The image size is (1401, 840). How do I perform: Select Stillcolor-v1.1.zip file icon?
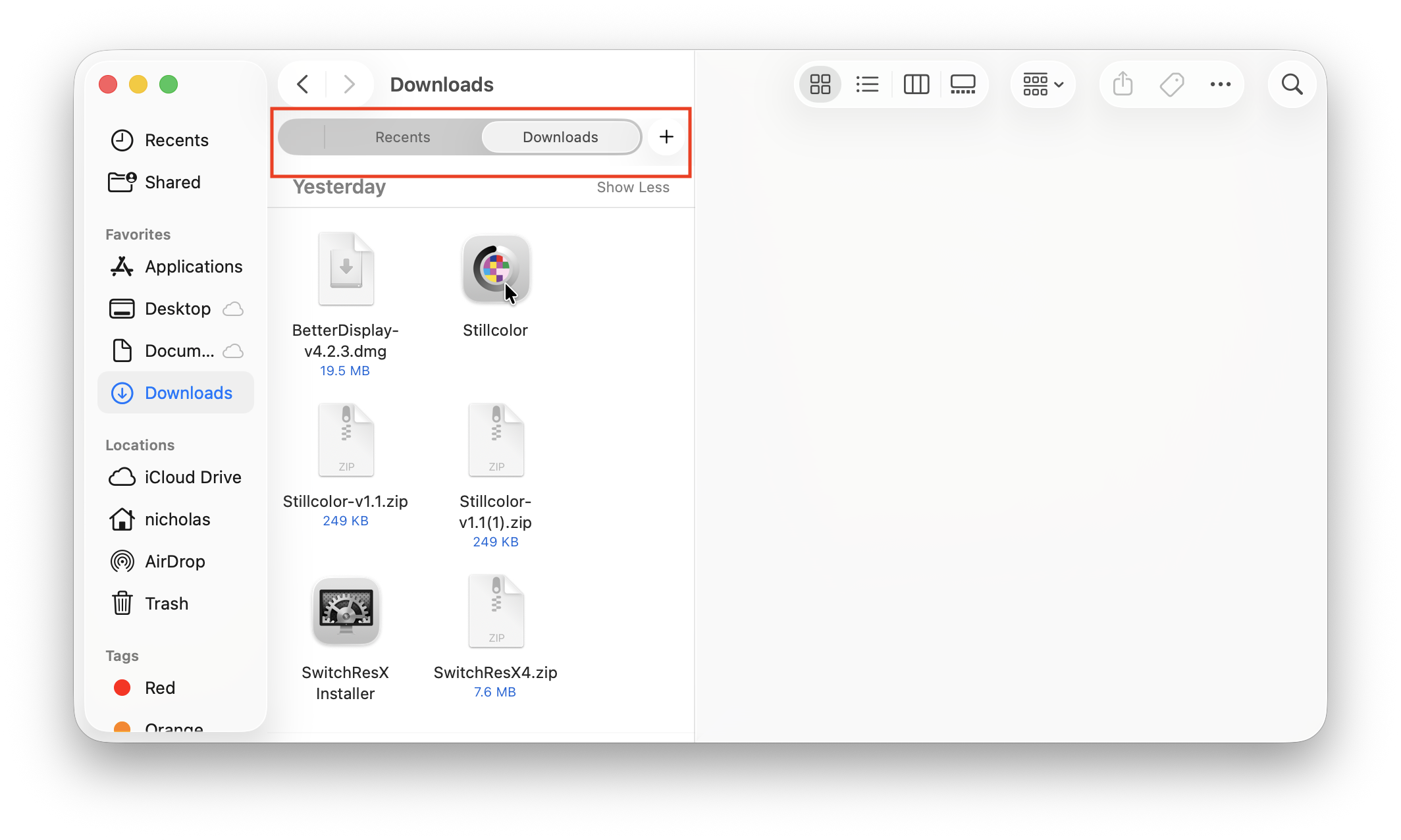[346, 440]
